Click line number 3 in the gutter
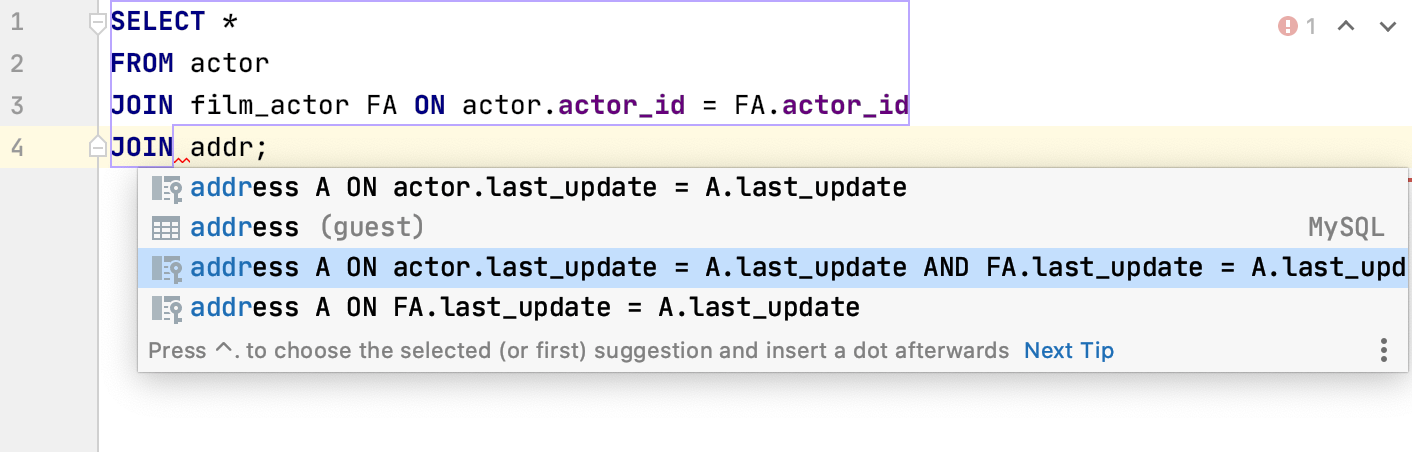The height and width of the screenshot is (452, 1412). coord(16,106)
